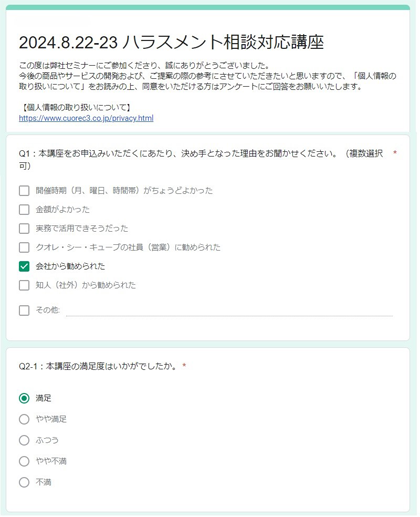Screen dimensions: 420x517
Task: Pick the やや不満 radio button
Action: pos(24,462)
